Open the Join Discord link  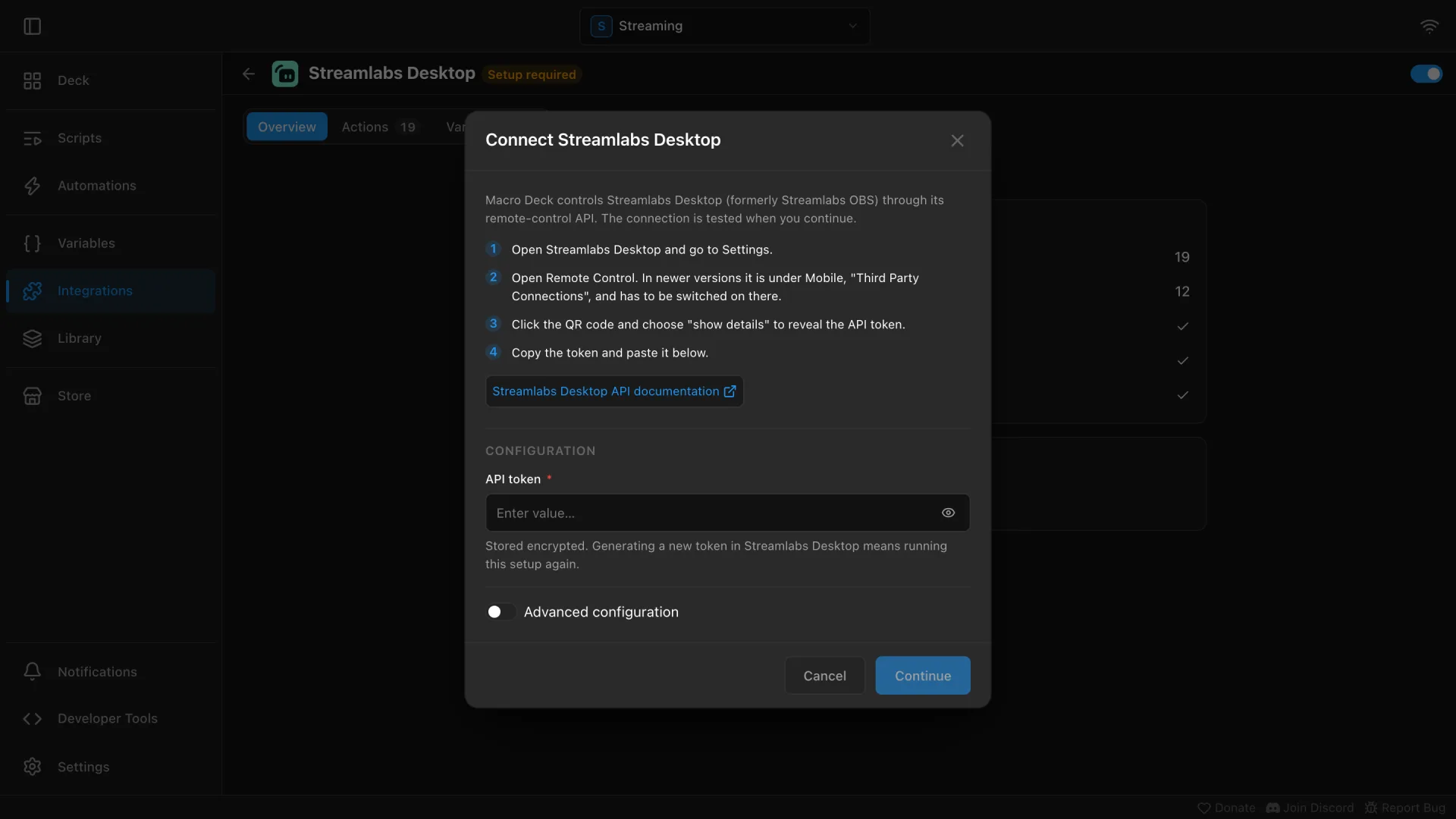point(1310,808)
